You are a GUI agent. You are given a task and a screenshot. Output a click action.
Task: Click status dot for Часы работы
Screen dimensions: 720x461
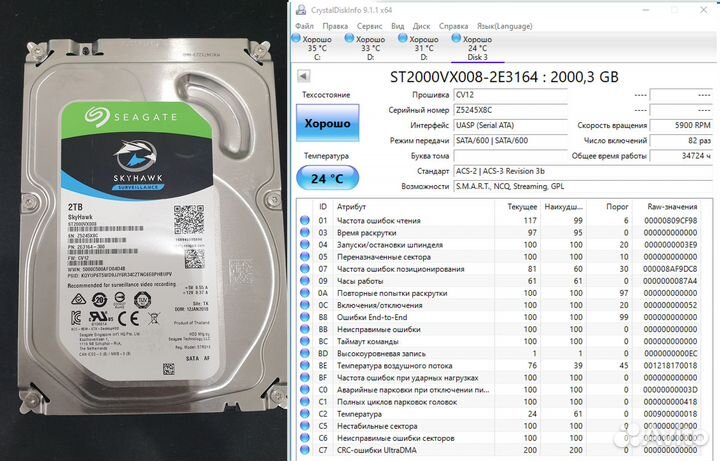[x=304, y=281]
